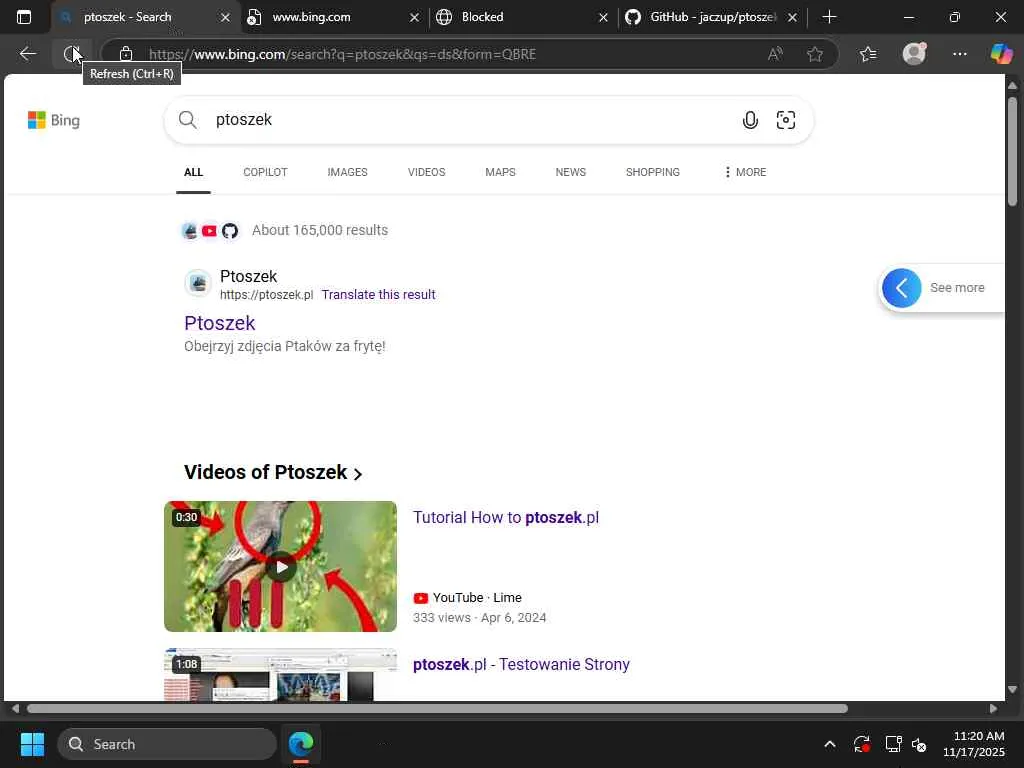Click the muted volume tray icon
This screenshot has width=1024, height=768.
(x=920, y=744)
